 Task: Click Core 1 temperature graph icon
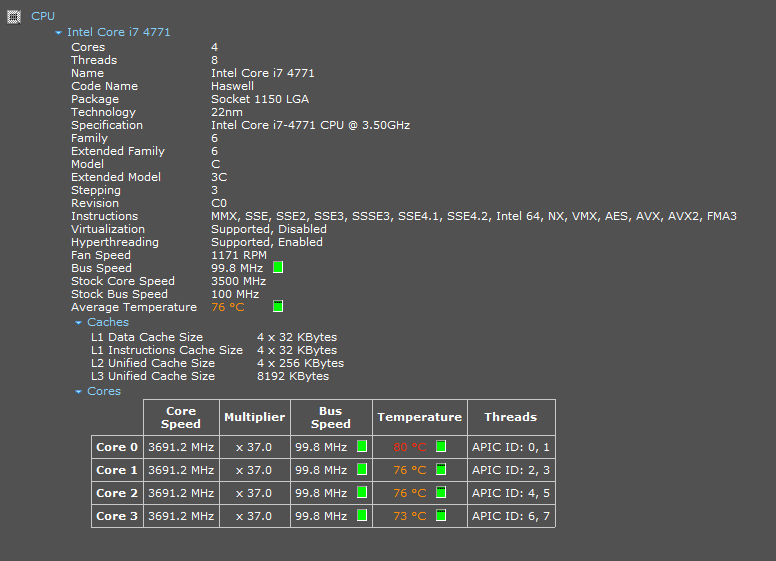click(x=441, y=469)
